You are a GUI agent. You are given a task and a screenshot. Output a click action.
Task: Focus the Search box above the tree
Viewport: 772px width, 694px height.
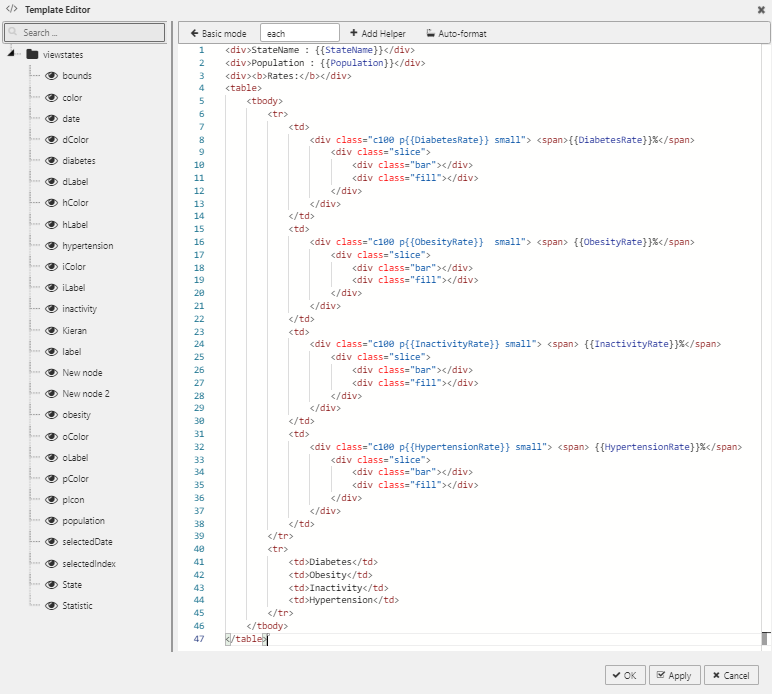pos(84,33)
